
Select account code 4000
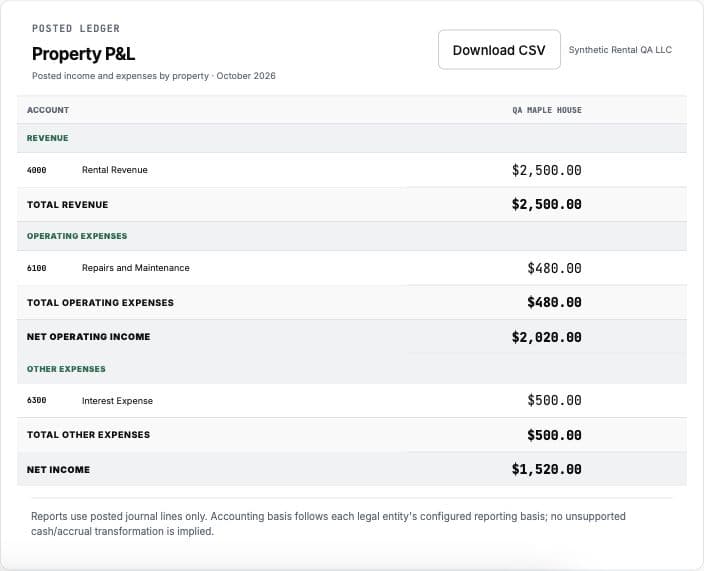coord(36,170)
